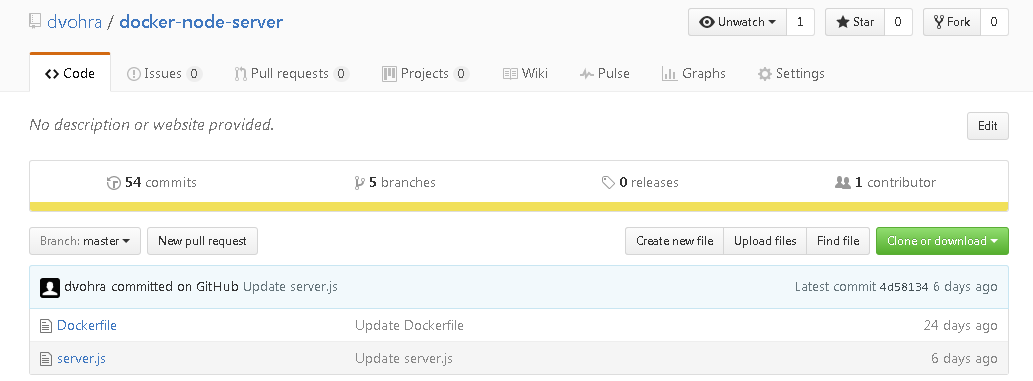This screenshot has width=1033, height=381.
Task: Open the dvohra user profile link
Action: point(74,22)
